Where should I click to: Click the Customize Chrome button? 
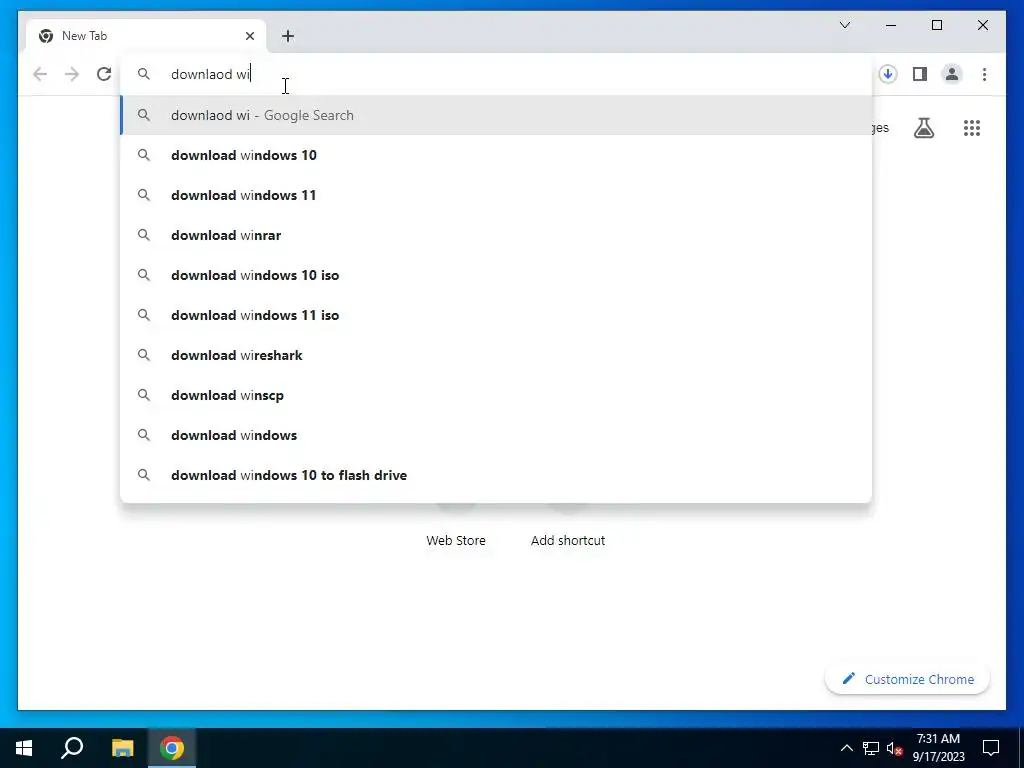pos(908,679)
